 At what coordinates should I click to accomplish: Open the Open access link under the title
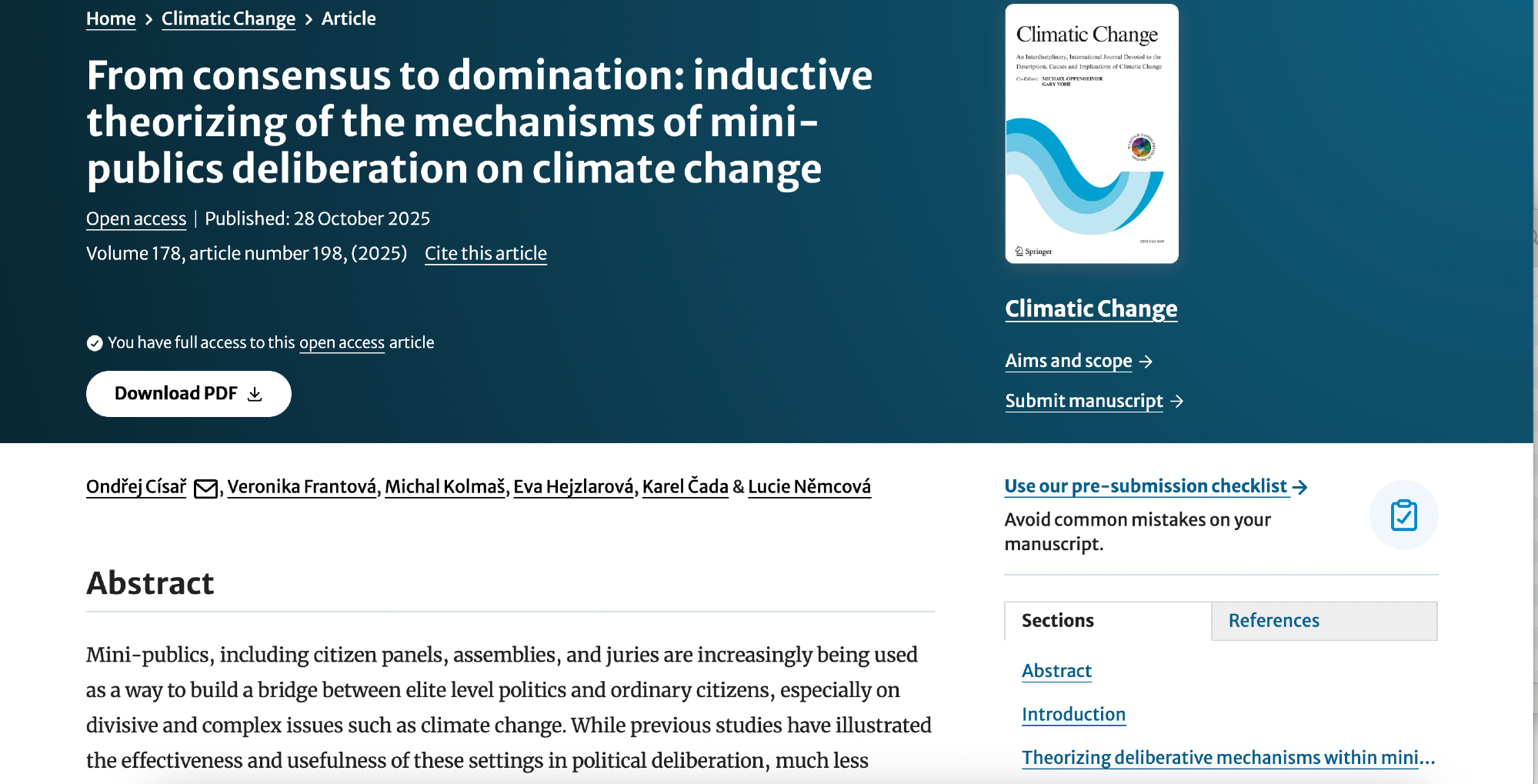136,219
